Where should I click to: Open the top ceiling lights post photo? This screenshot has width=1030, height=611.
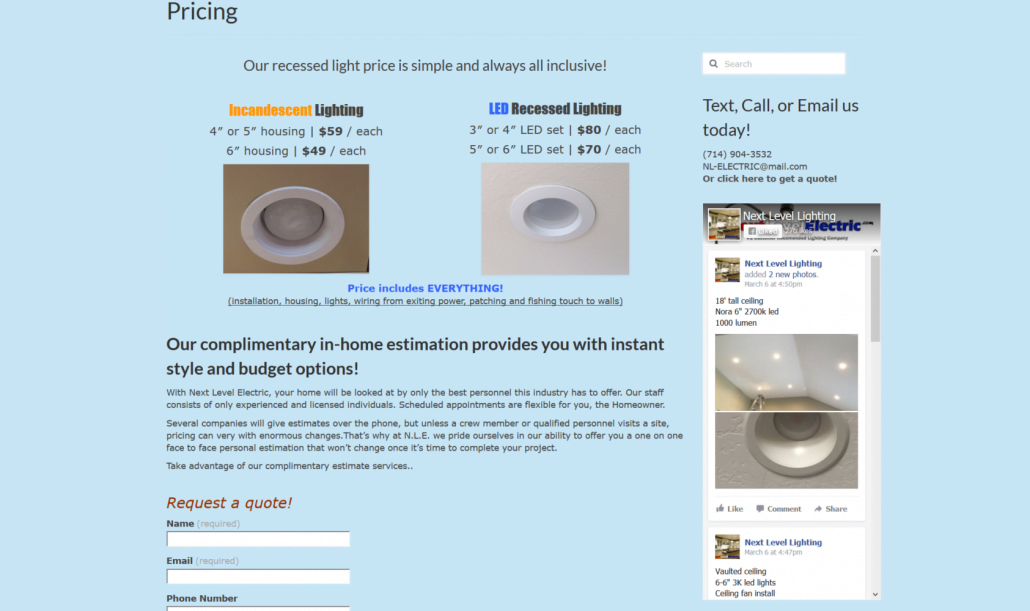786,371
